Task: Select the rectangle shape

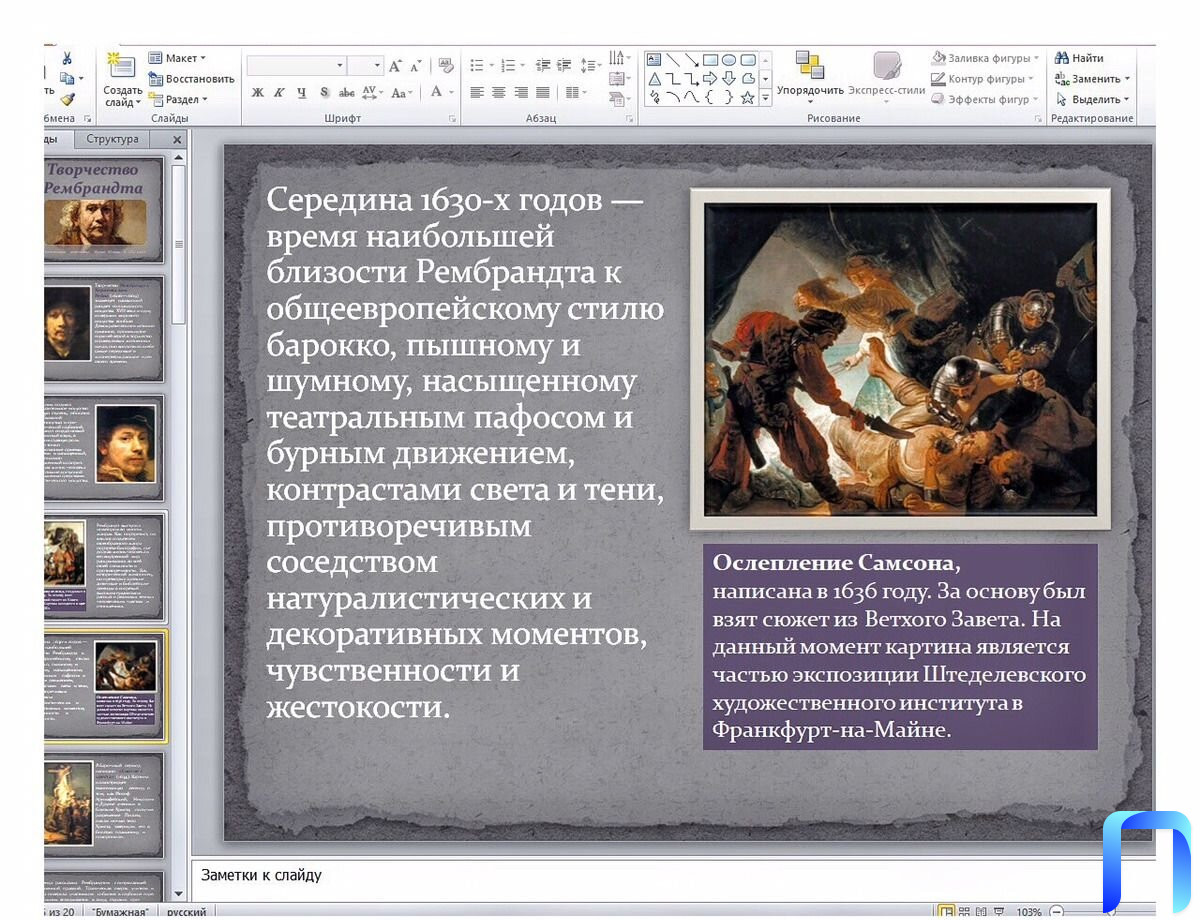Action: (x=710, y=59)
